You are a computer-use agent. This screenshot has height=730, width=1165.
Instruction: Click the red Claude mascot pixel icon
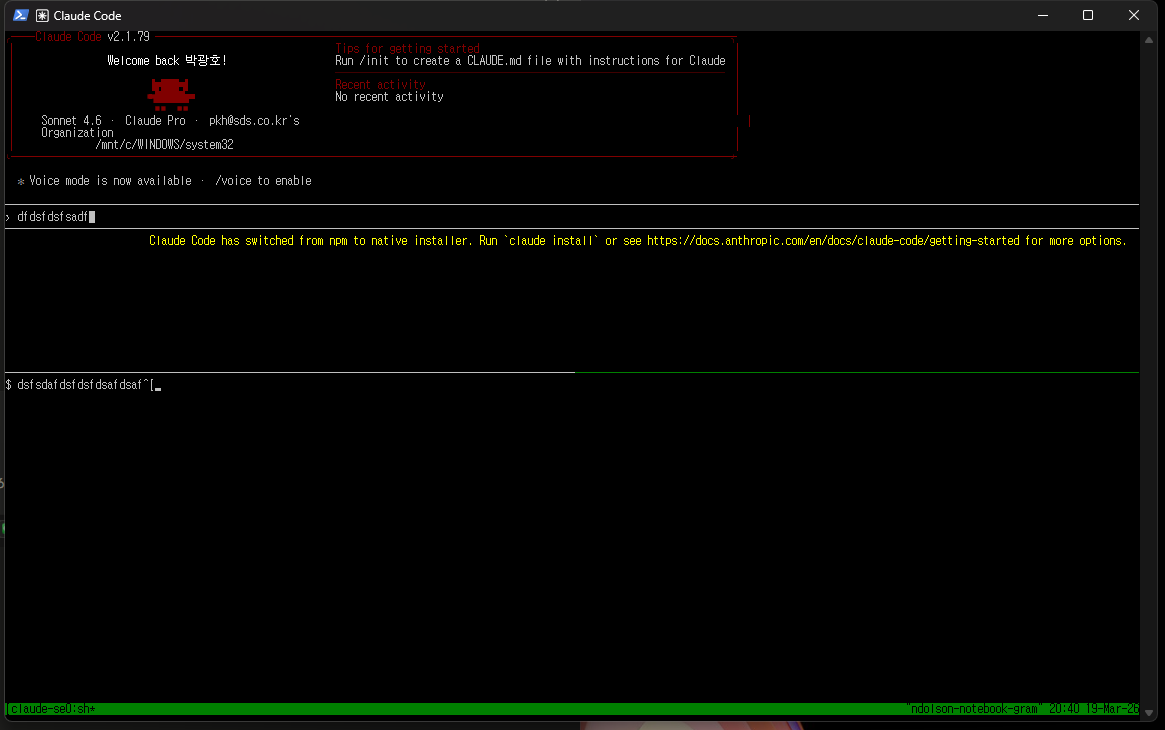tap(171, 94)
